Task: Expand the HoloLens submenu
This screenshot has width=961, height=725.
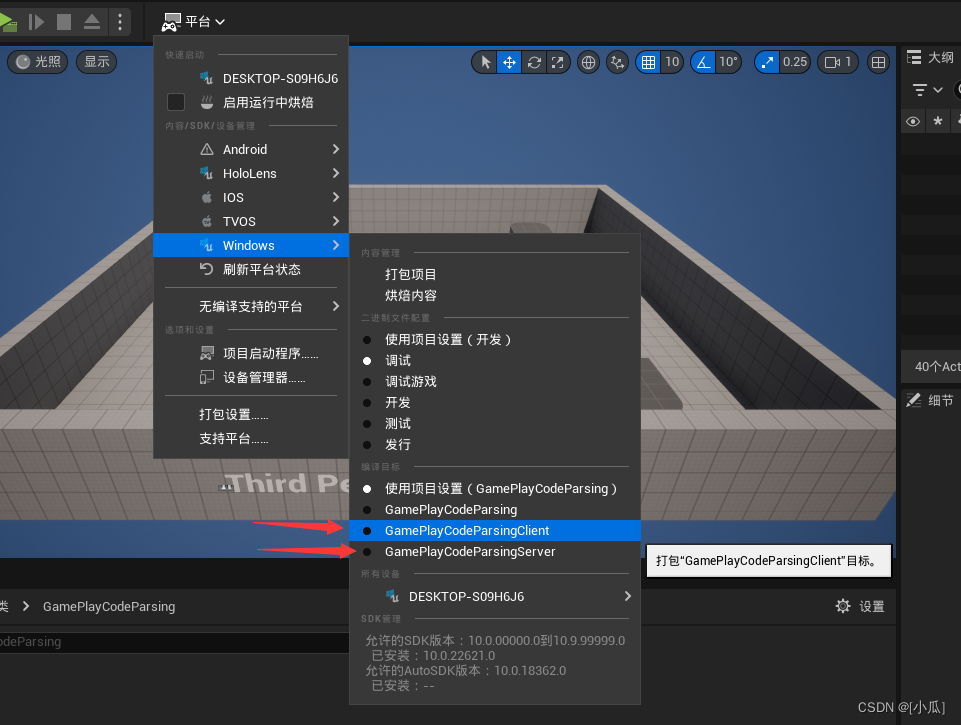Action: coord(251,173)
